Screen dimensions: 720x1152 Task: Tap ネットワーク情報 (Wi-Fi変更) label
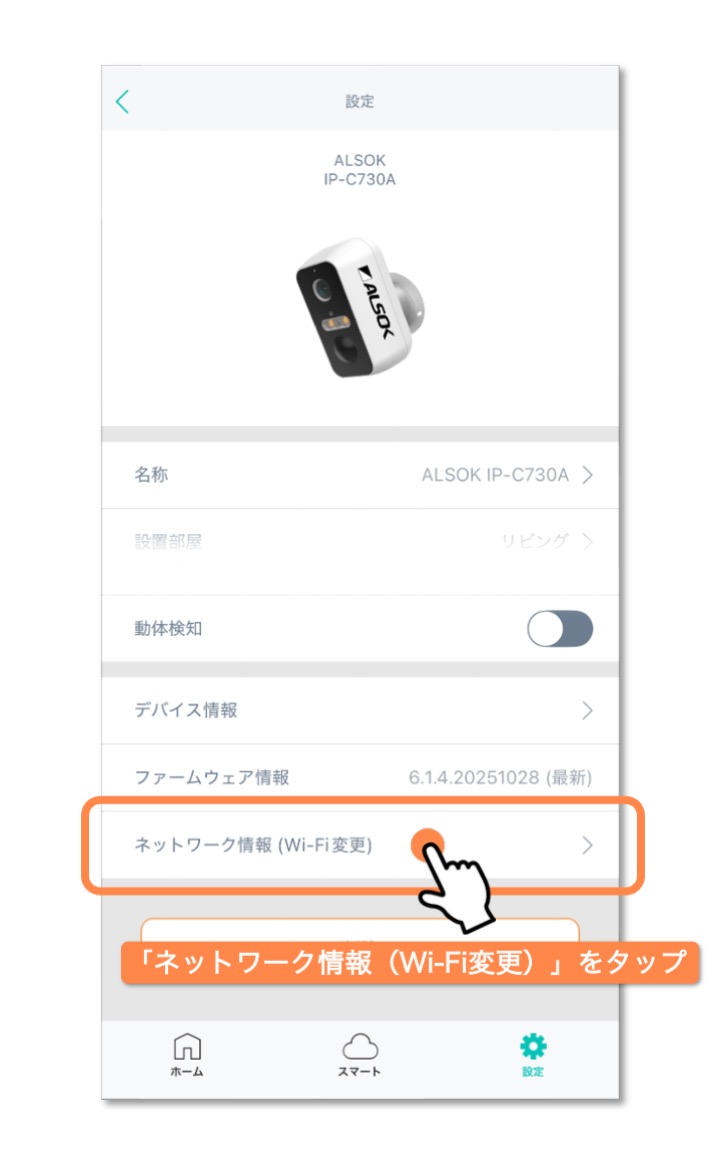pos(253,845)
